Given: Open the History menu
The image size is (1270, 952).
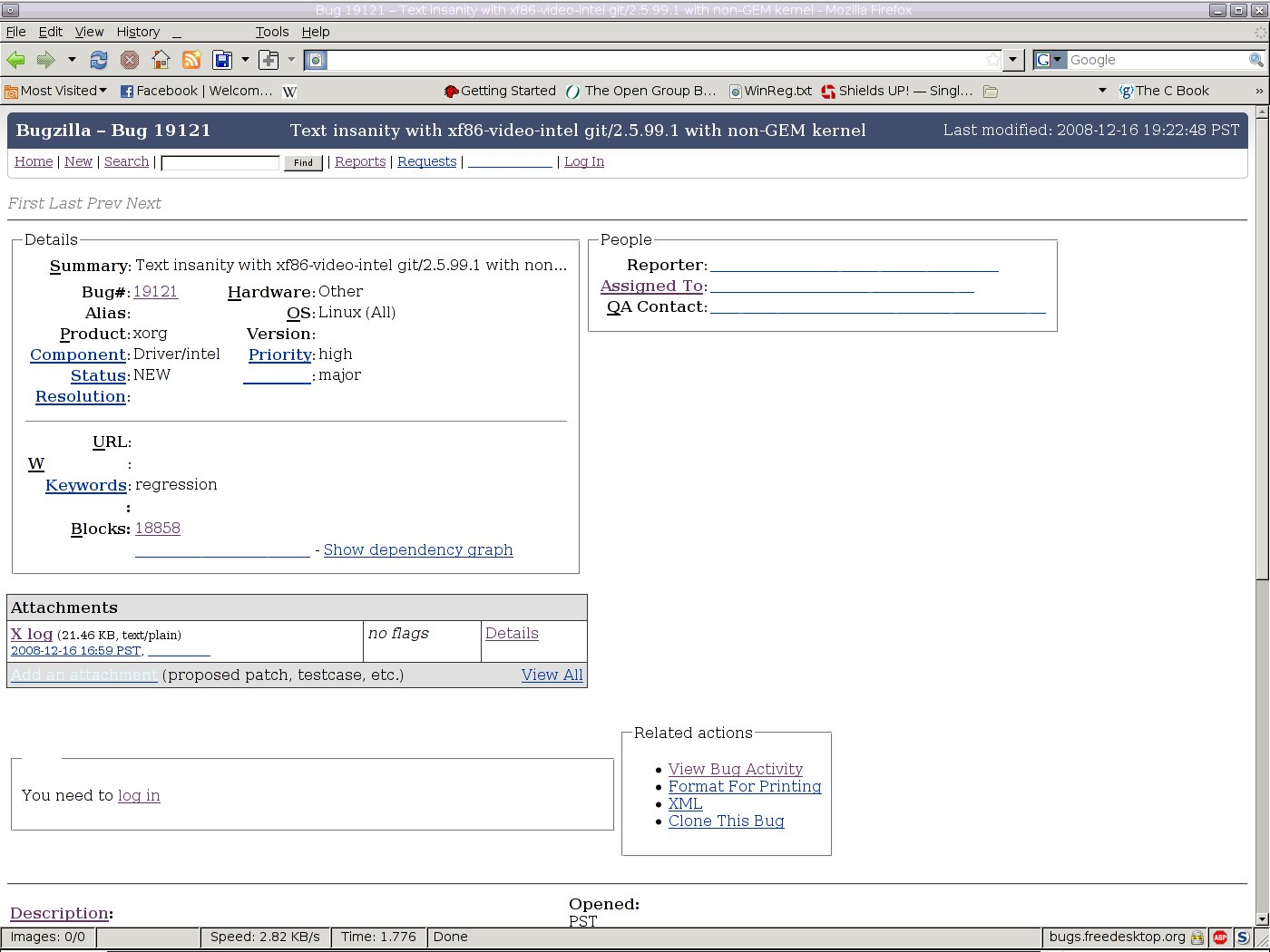Looking at the screenshot, I should 138,32.
